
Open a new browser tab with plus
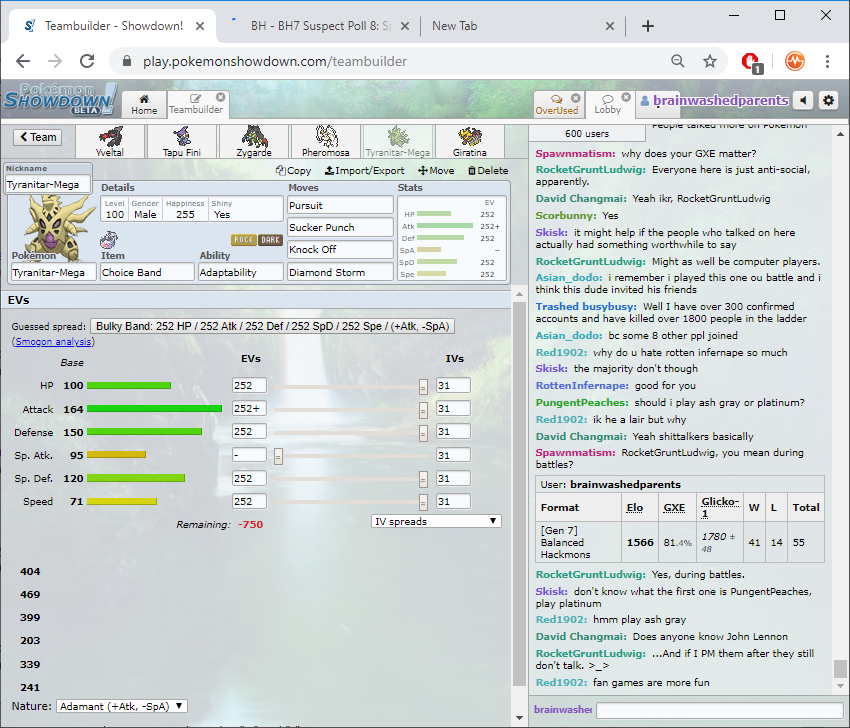648,26
